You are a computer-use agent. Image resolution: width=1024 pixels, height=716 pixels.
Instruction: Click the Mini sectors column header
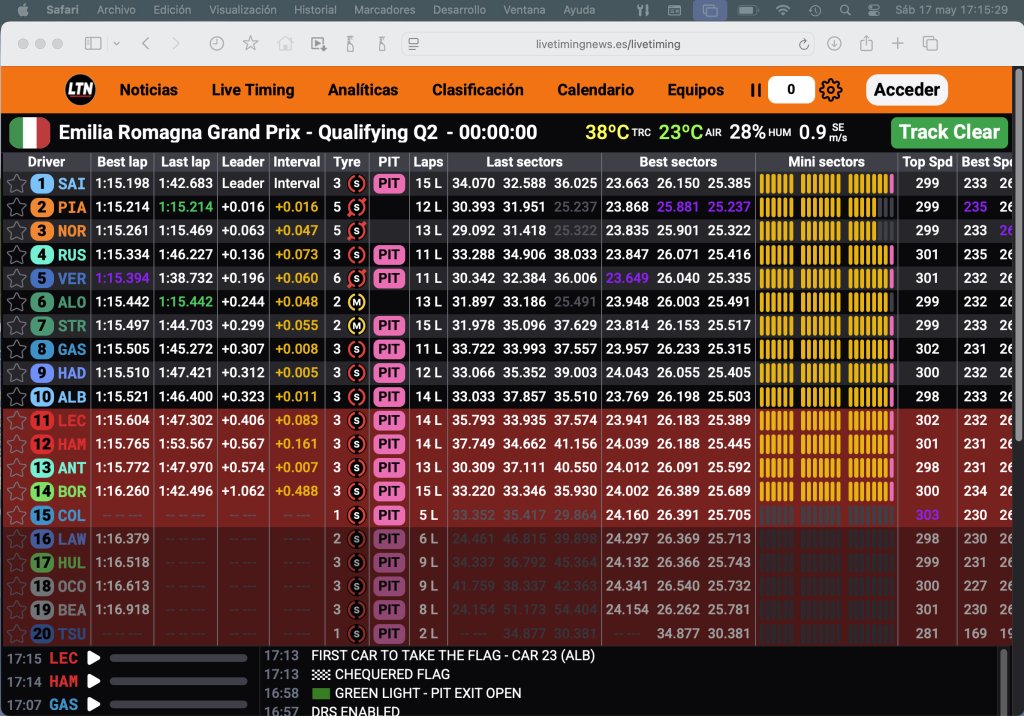pyautogui.click(x=826, y=162)
